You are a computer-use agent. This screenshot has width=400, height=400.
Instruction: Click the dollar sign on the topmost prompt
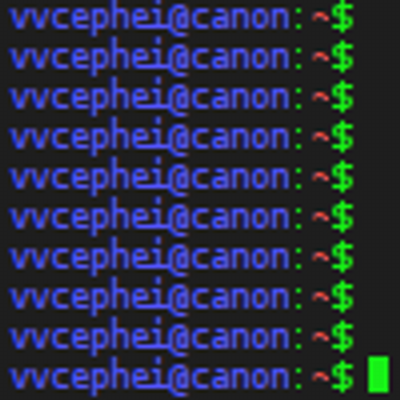point(342,16)
